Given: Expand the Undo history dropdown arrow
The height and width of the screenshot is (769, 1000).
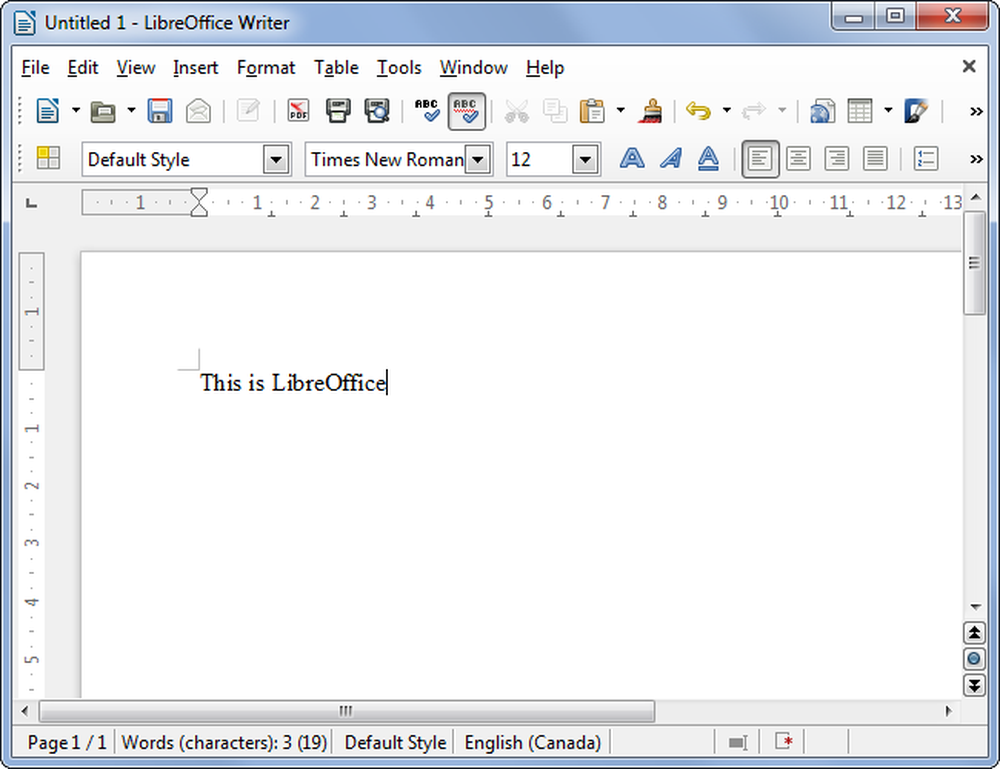Looking at the screenshot, I should coord(726,111).
